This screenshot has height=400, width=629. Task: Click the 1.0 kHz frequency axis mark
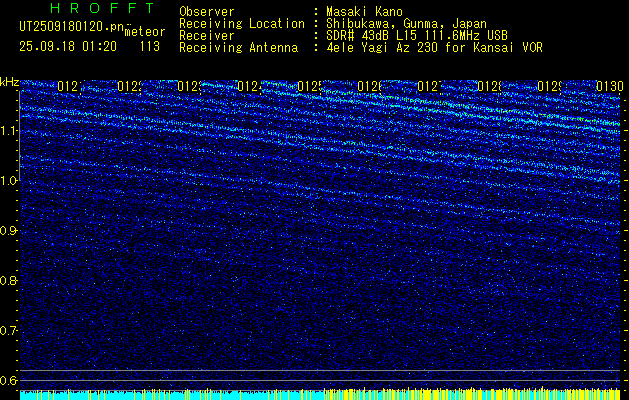click(x=9, y=181)
